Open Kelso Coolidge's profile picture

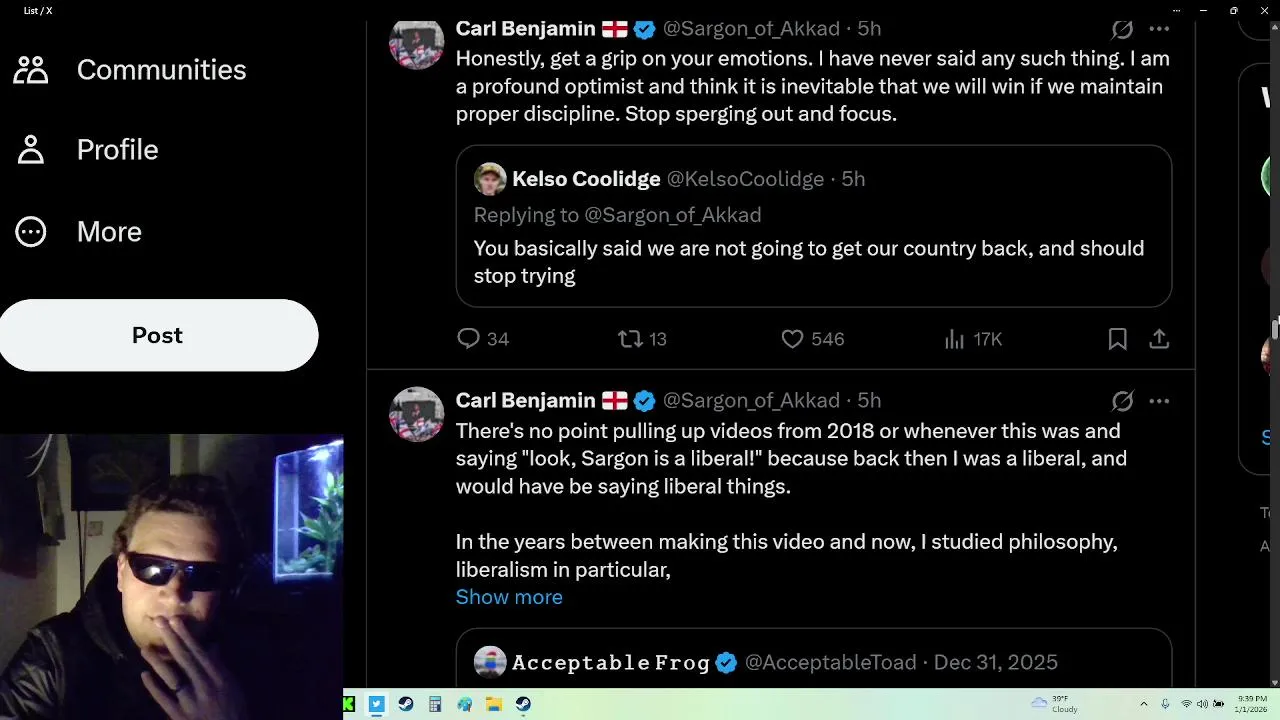pyautogui.click(x=490, y=179)
